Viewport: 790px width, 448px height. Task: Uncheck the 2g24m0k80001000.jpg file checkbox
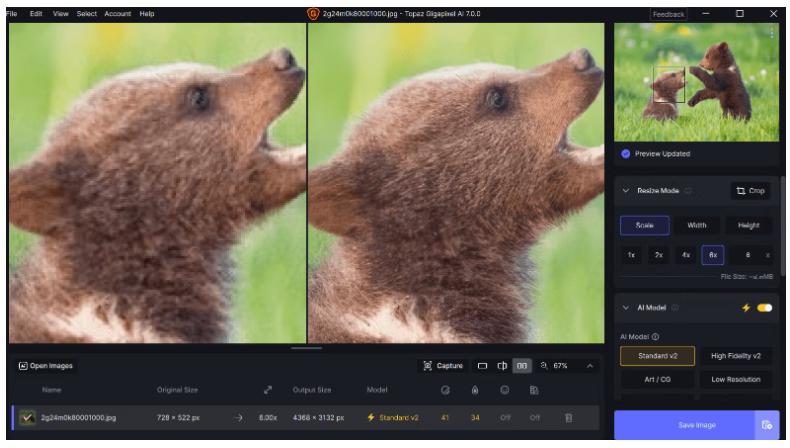27,417
